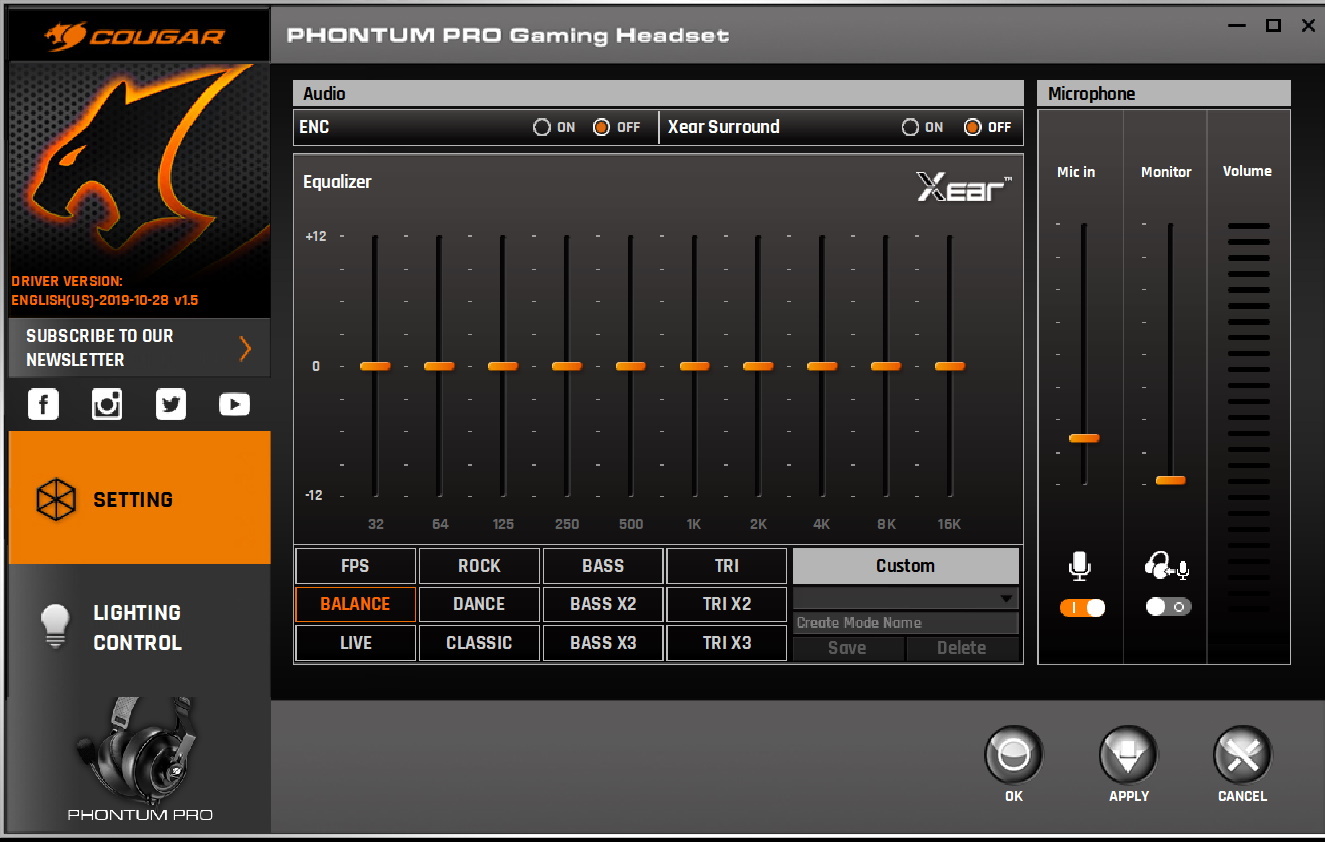This screenshot has width=1325, height=842.
Task: Click the 1K equalizer slider handle
Action: click(694, 366)
